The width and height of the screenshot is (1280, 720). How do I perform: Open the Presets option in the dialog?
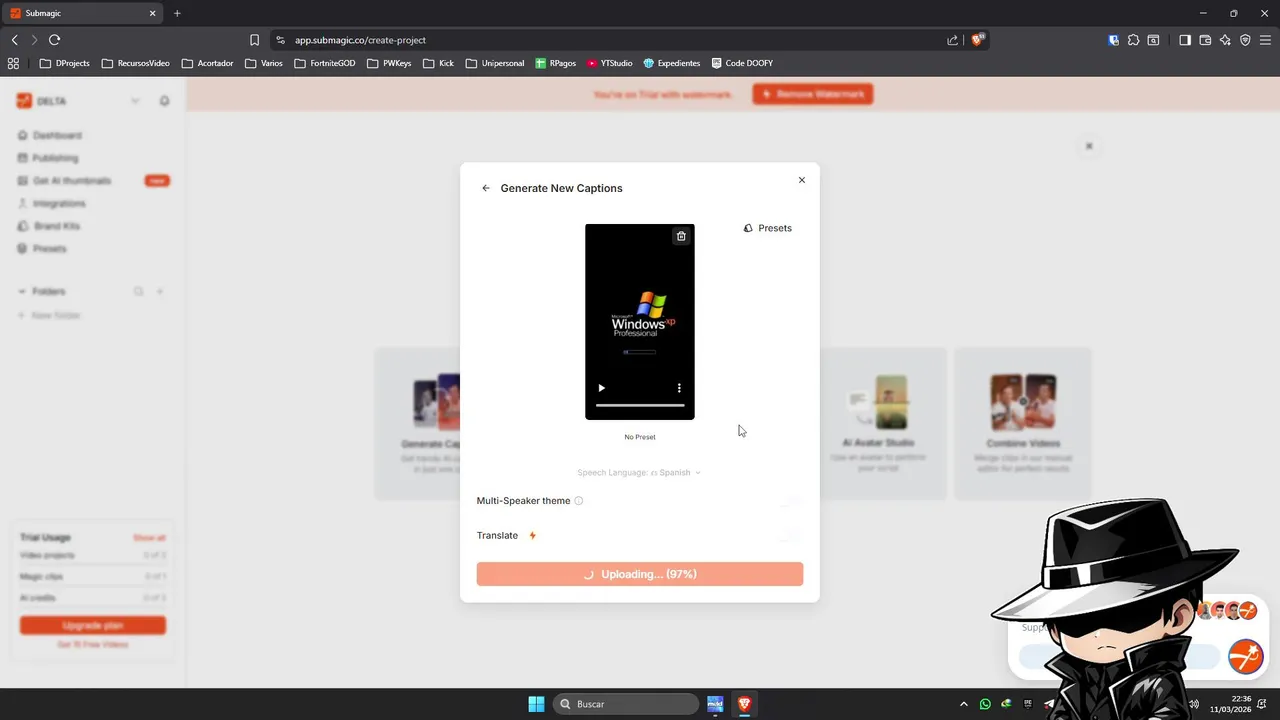click(767, 228)
